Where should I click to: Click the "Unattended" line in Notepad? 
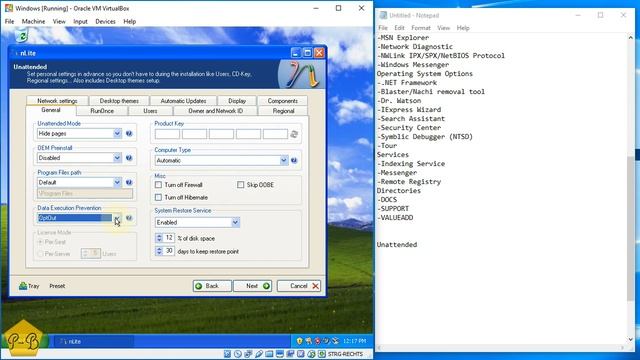click(x=397, y=244)
